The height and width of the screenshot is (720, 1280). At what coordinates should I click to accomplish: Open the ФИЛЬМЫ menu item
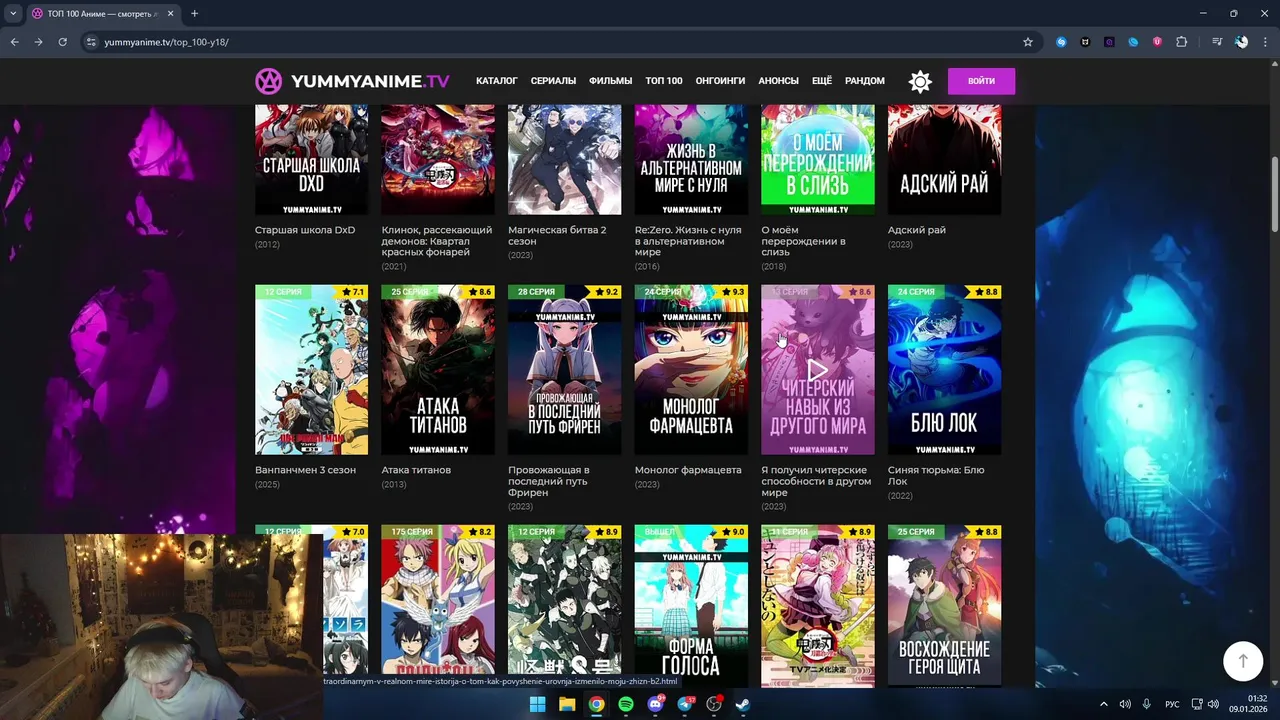[610, 81]
